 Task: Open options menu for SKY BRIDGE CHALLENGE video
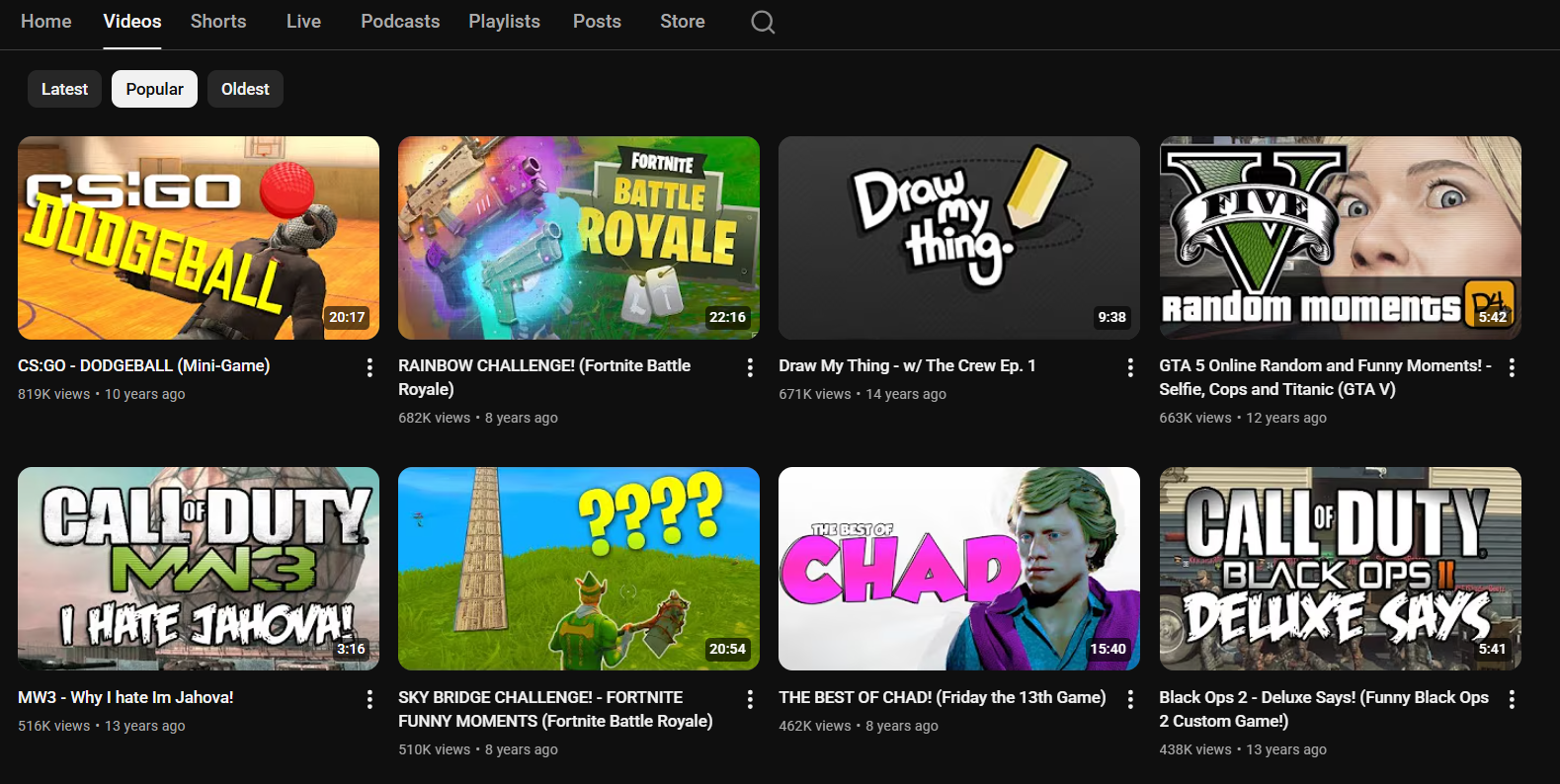coord(750,699)
